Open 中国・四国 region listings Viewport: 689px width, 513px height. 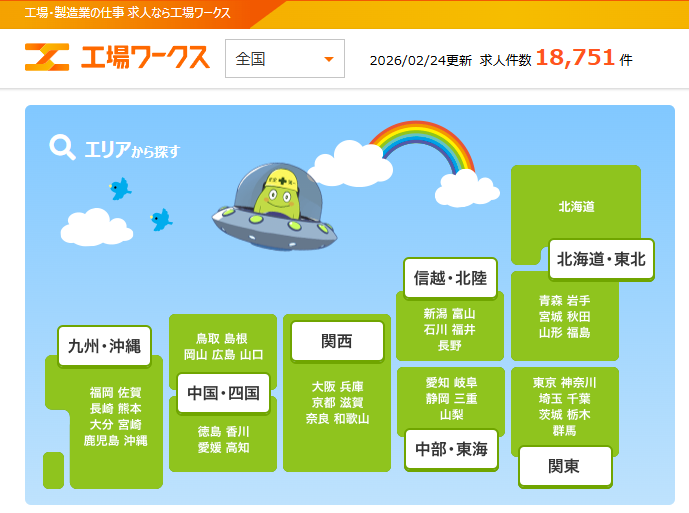[x=223, y=393]
